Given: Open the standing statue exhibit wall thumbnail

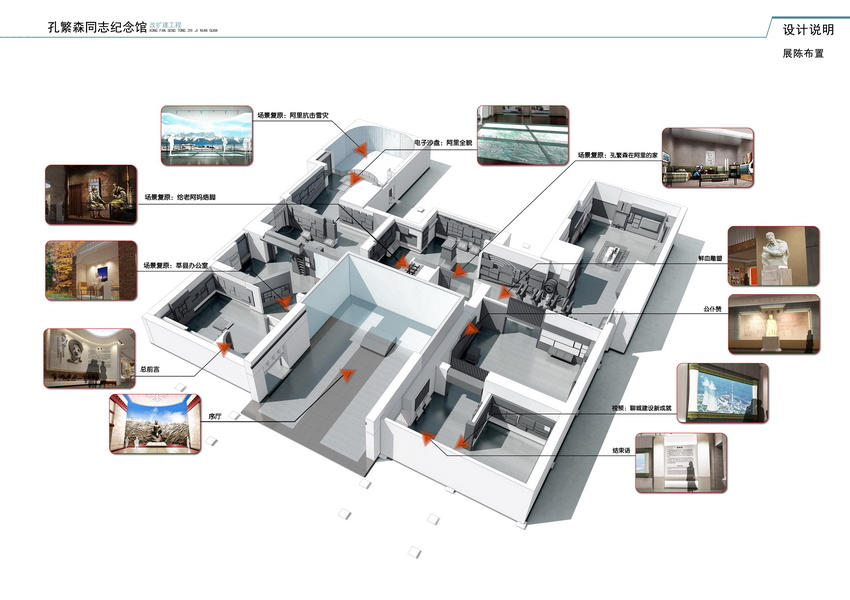Looking at the screenshot, I should [773, 324].
